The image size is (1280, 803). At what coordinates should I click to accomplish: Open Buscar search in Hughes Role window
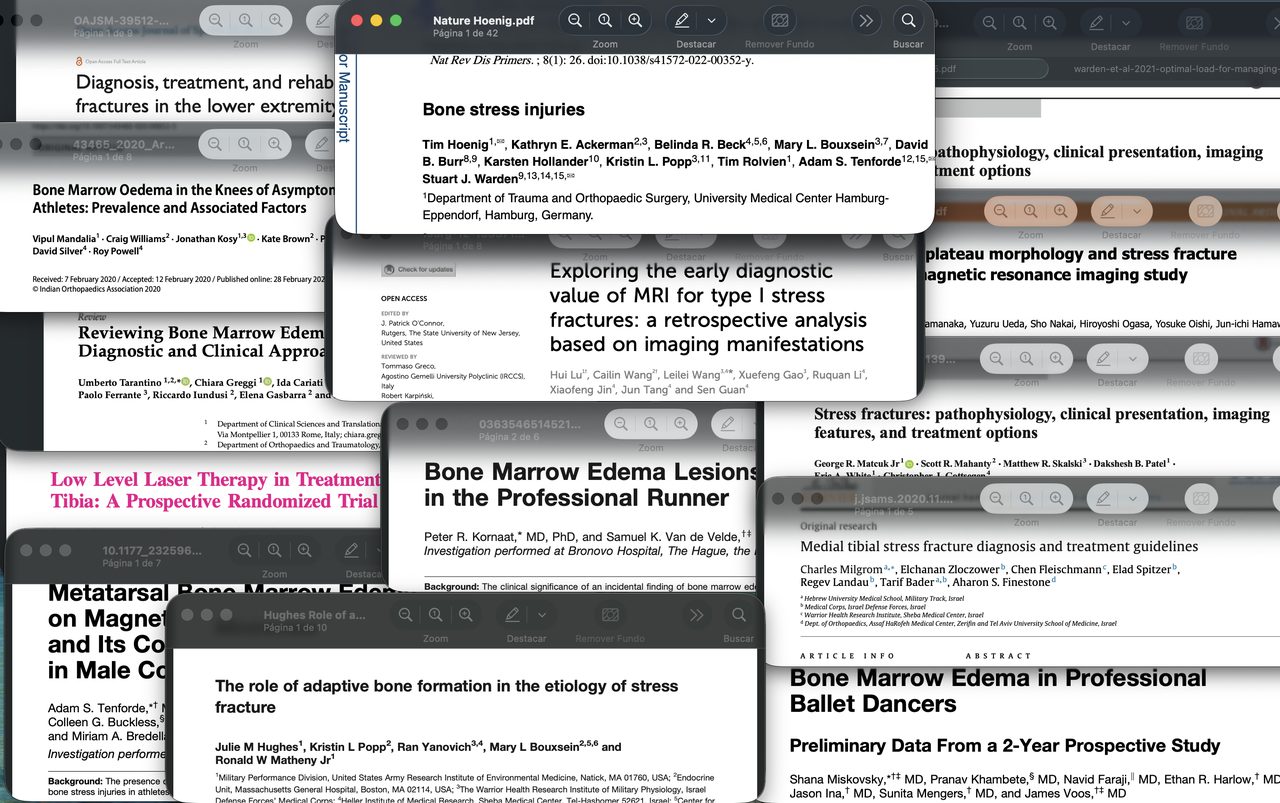point(739,615)
